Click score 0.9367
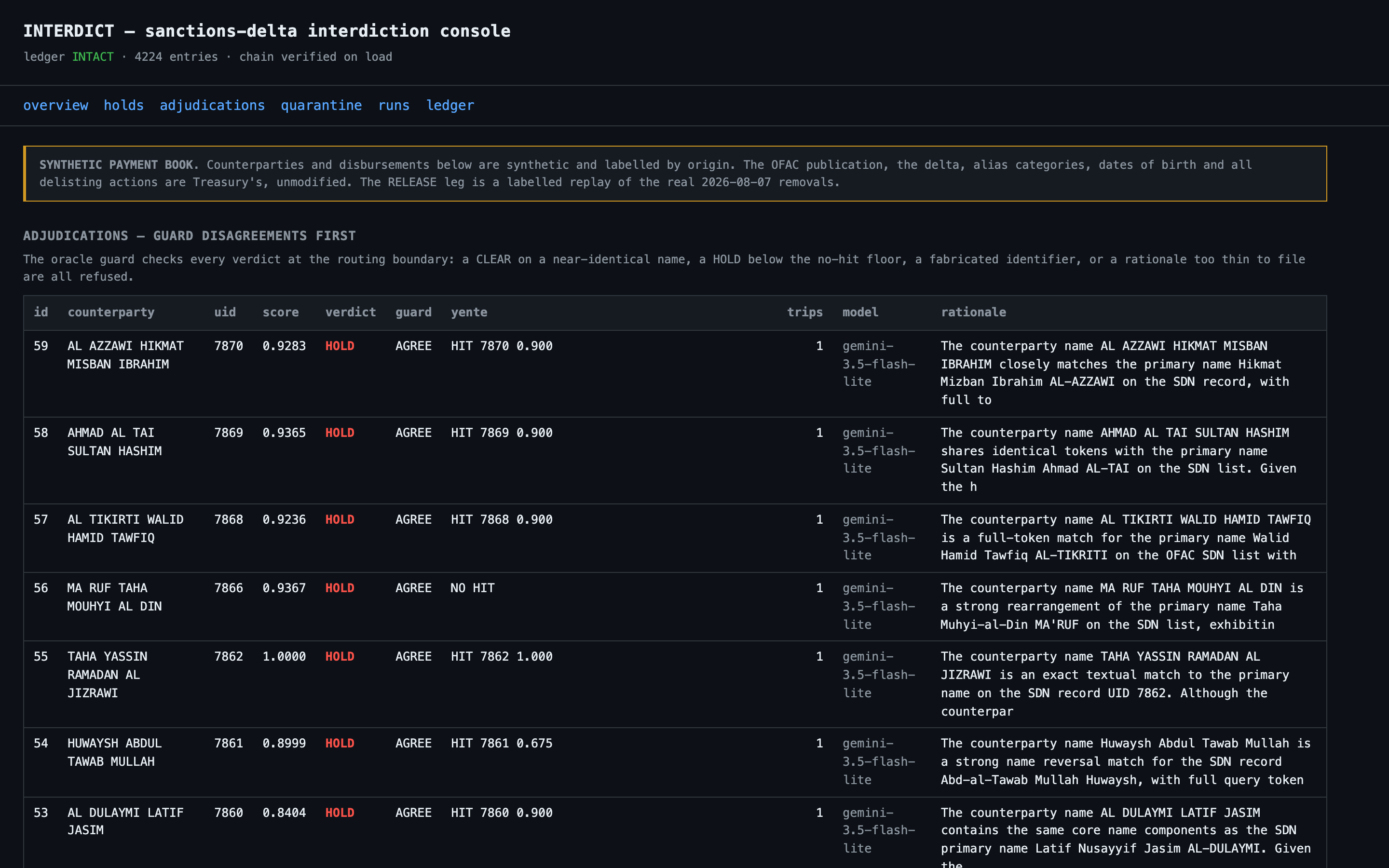Screen dimensions: 1389x868 (284, 588)
